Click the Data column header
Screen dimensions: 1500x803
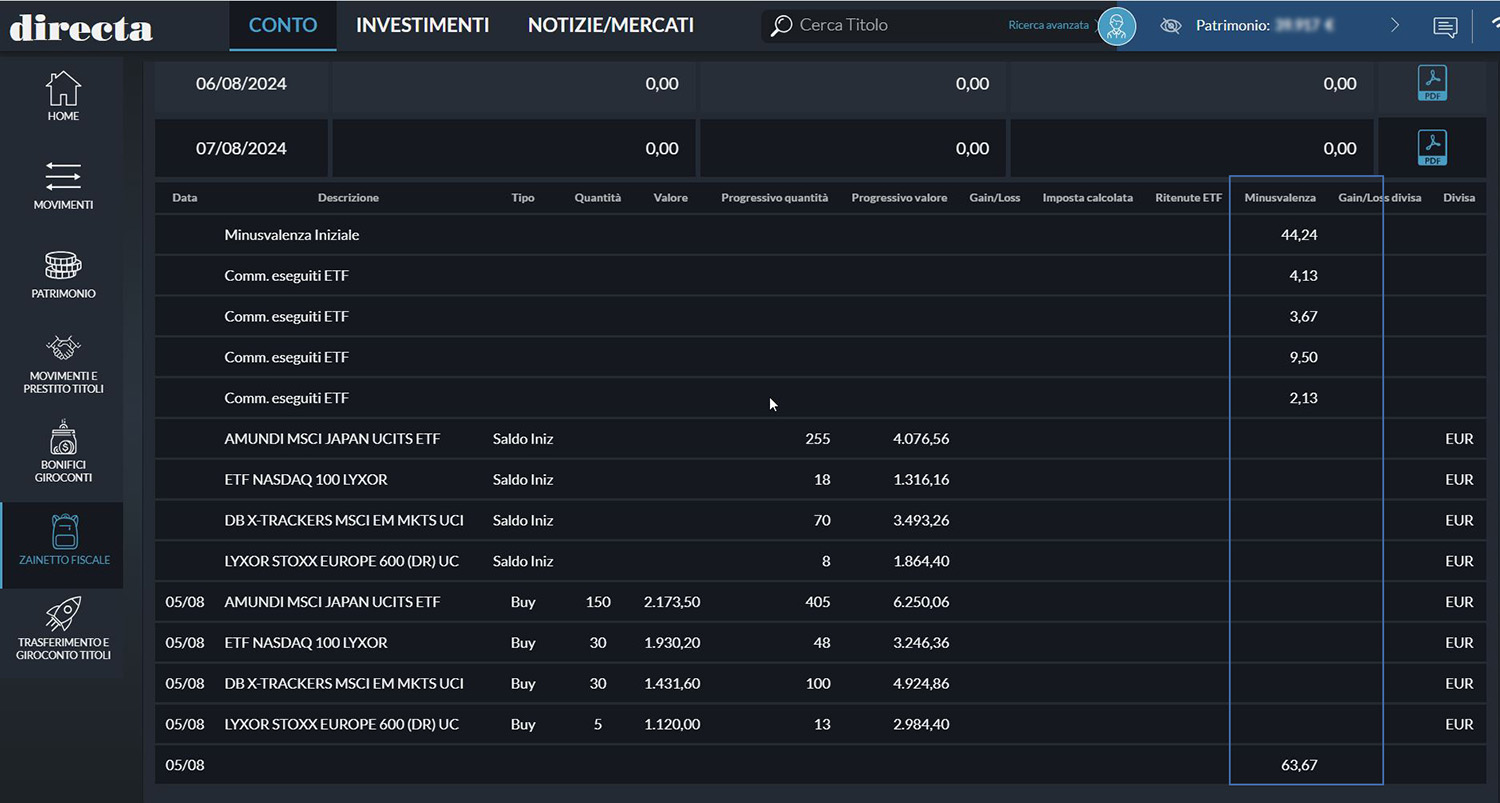[x=185, y=198]
